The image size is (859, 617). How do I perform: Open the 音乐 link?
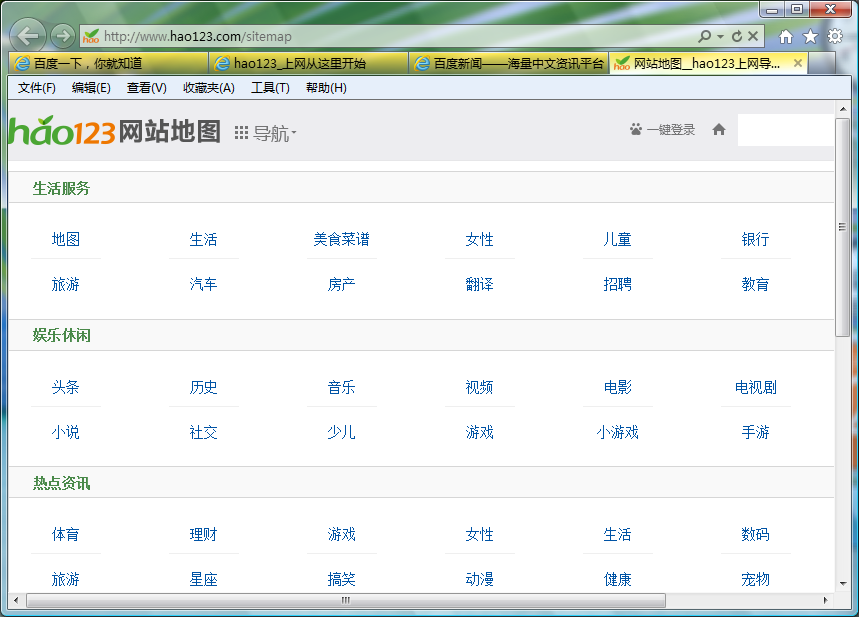(x=341, y=387)
